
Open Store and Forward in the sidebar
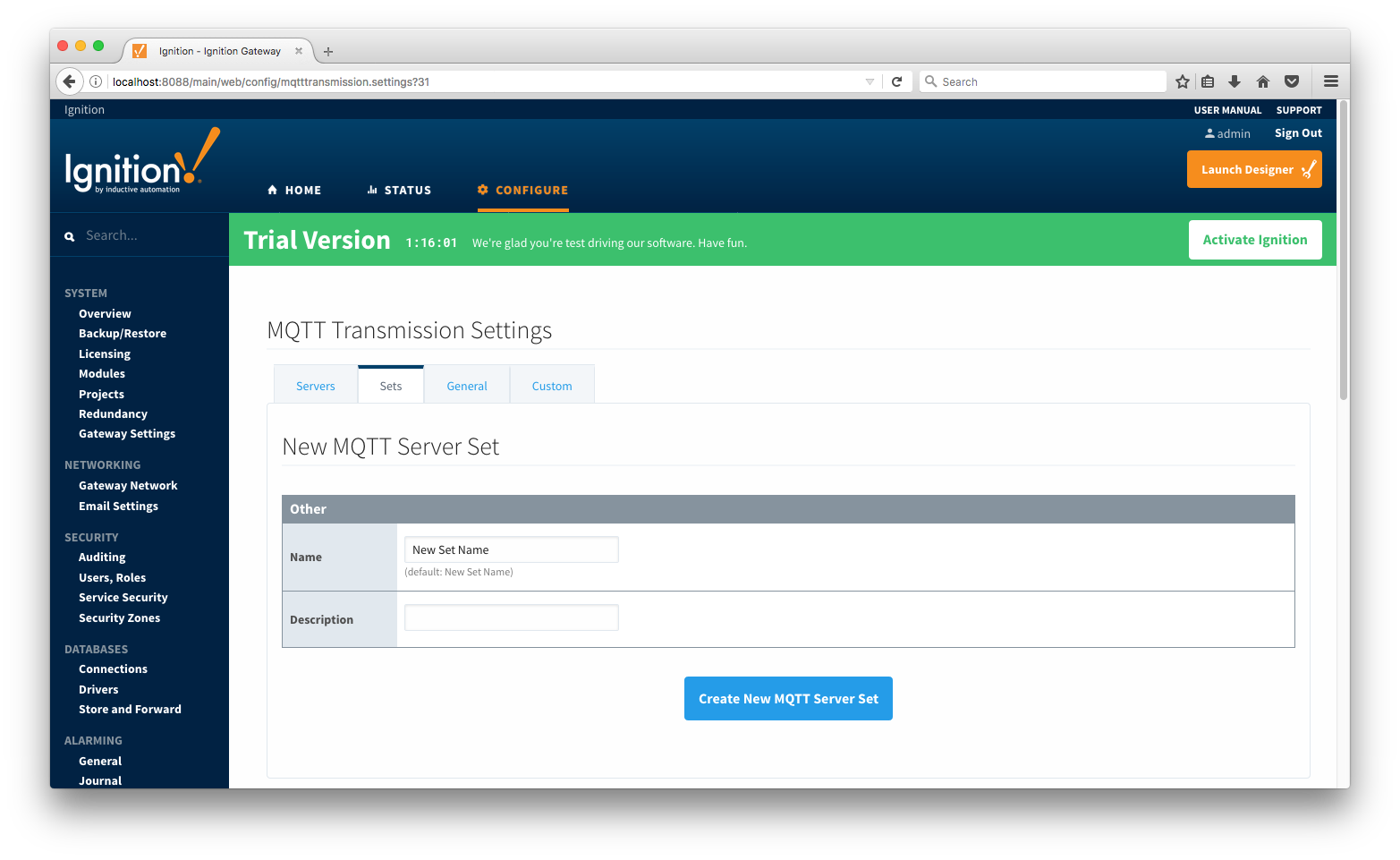point(130,709)
